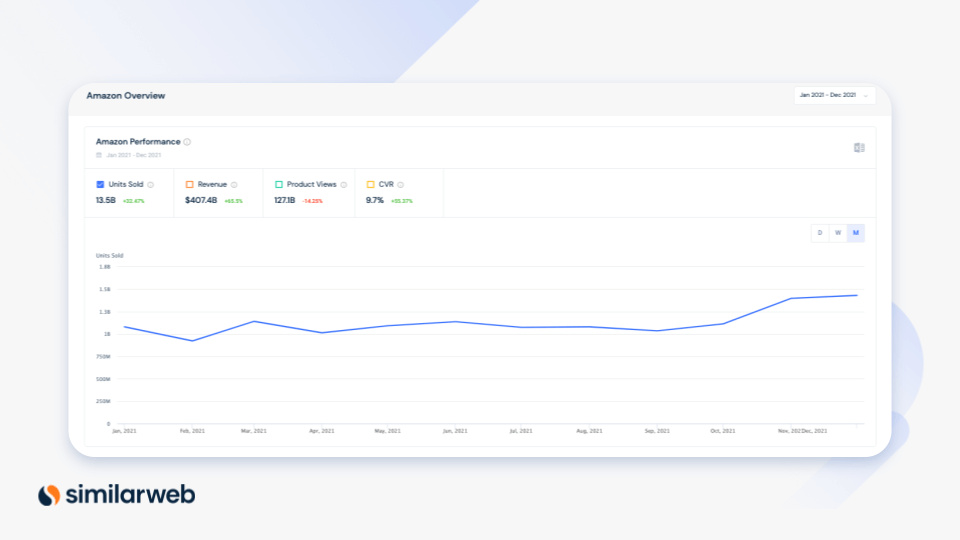The image size is (960, 540).
Task: Click the $407.4B revenue value
Action: click(201, 200)
